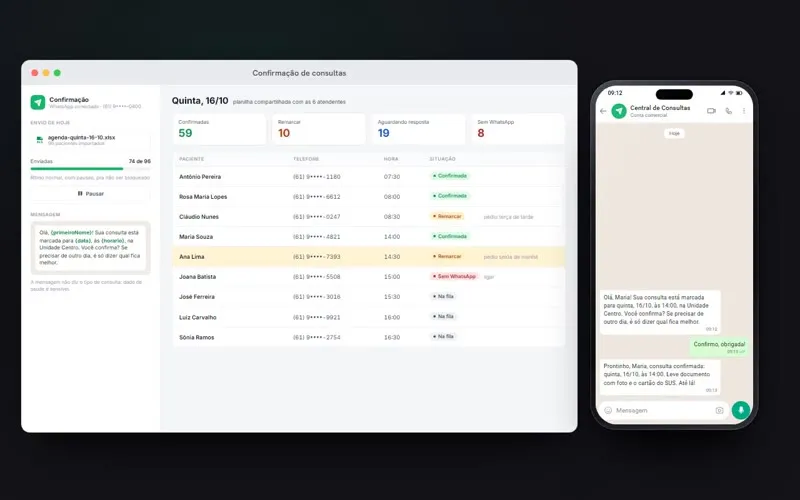Click the green Confirmação app logo icon
The width and height of the screenshot is (800, 500).
pyautogui.click(x=38, y=102)
